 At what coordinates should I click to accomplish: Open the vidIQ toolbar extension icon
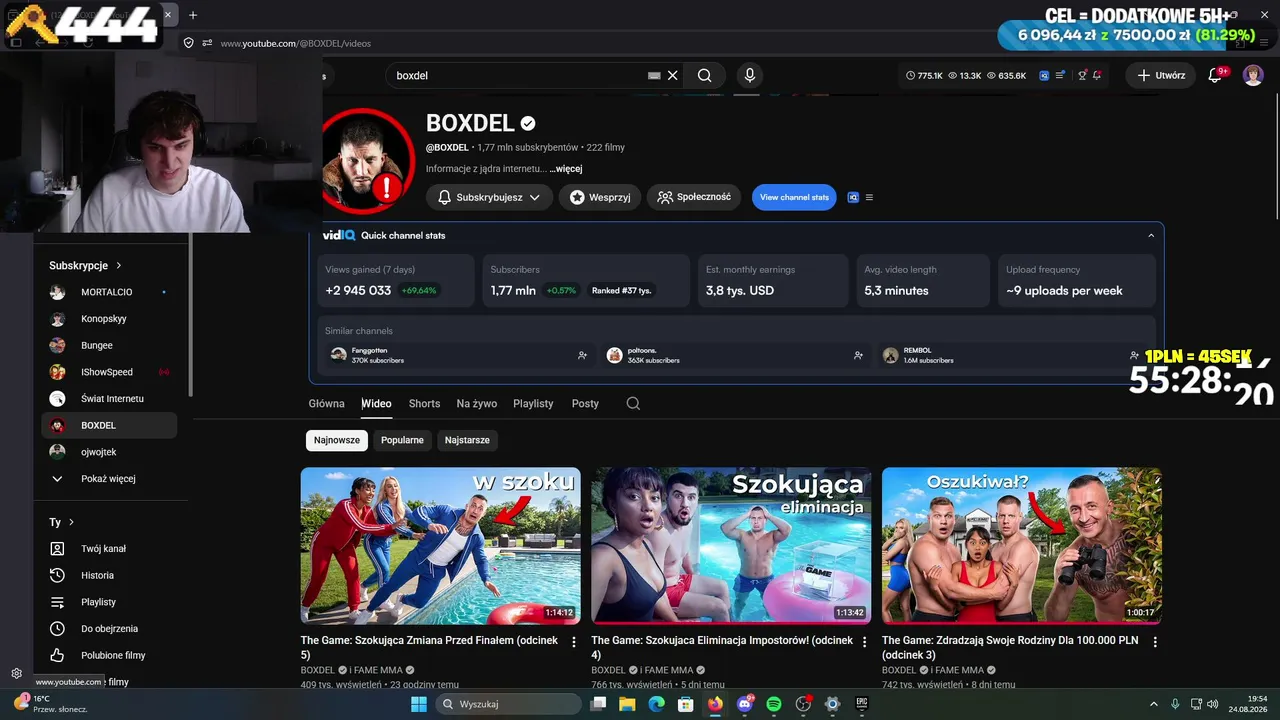pos(1045,75)
